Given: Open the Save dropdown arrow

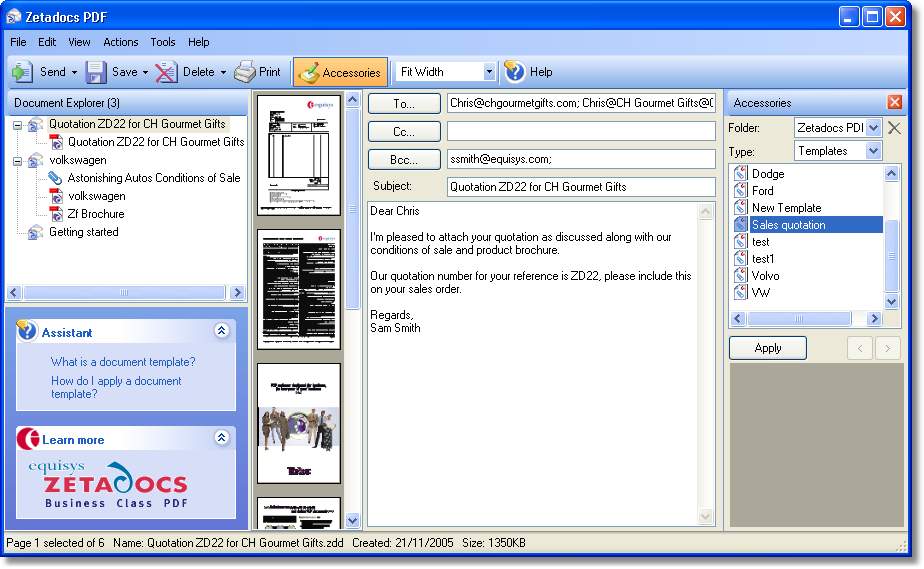Looking at the screenshot, I should pos(146,72).
